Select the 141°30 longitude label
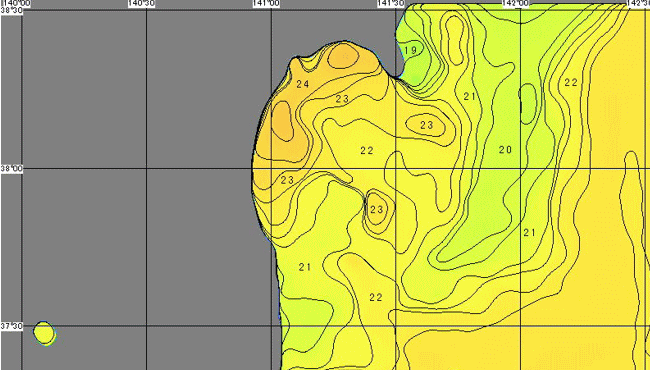The height and width of the screenshot is (370, 650). 390,3
